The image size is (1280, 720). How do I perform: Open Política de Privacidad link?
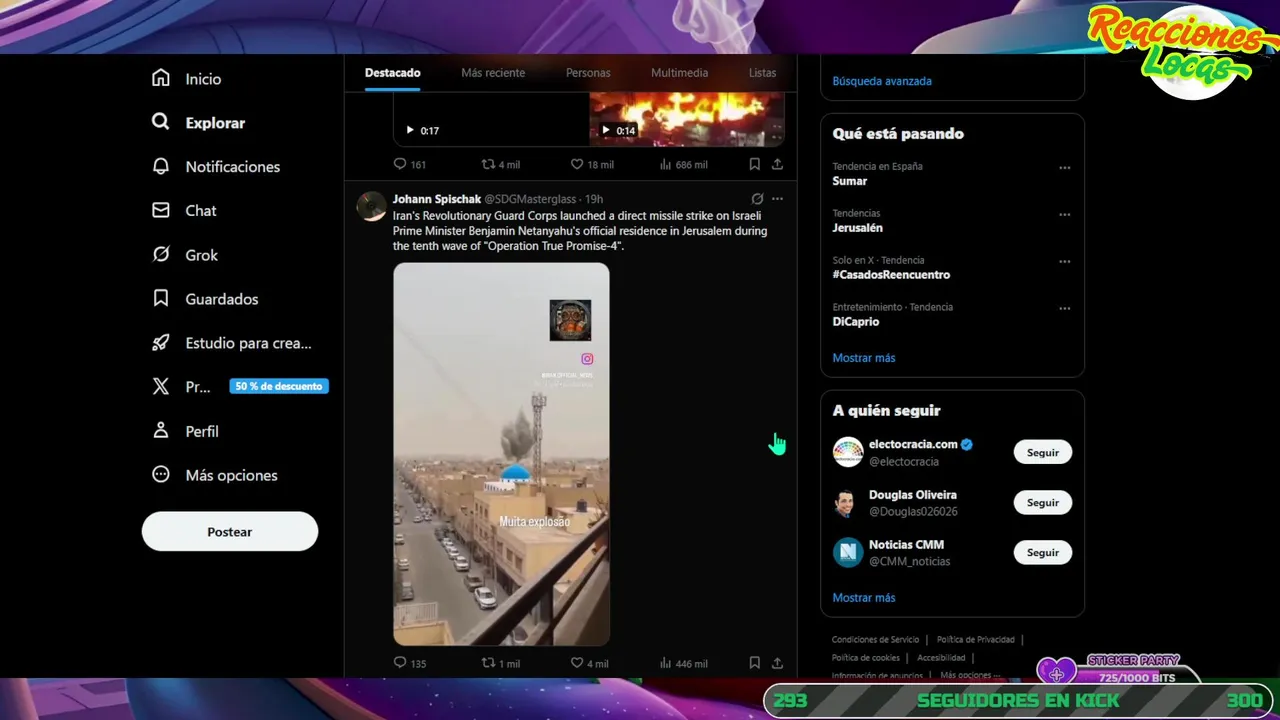pyautogui.click(x=976, y=640)
